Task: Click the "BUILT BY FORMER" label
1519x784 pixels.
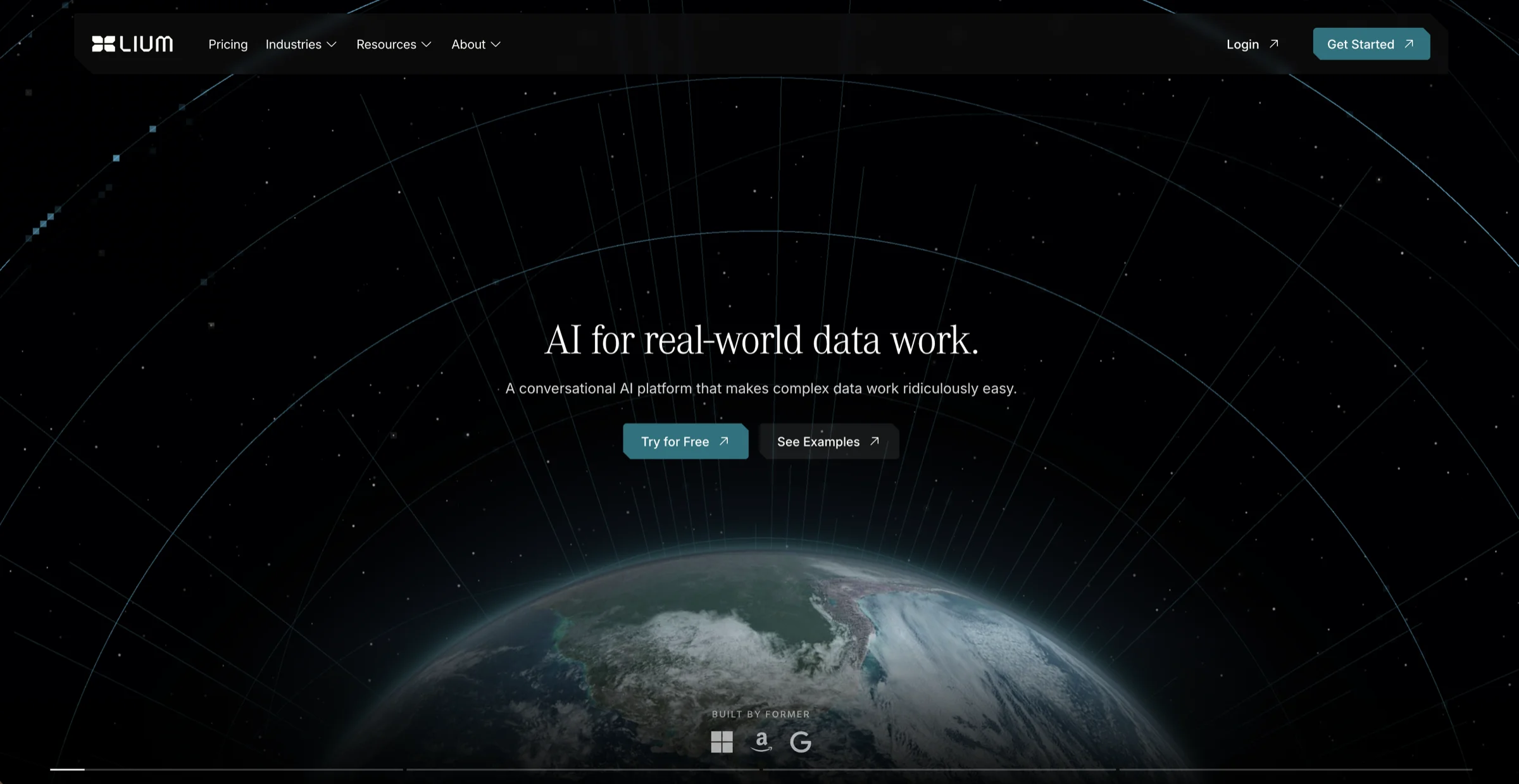Action: (761, 714)
